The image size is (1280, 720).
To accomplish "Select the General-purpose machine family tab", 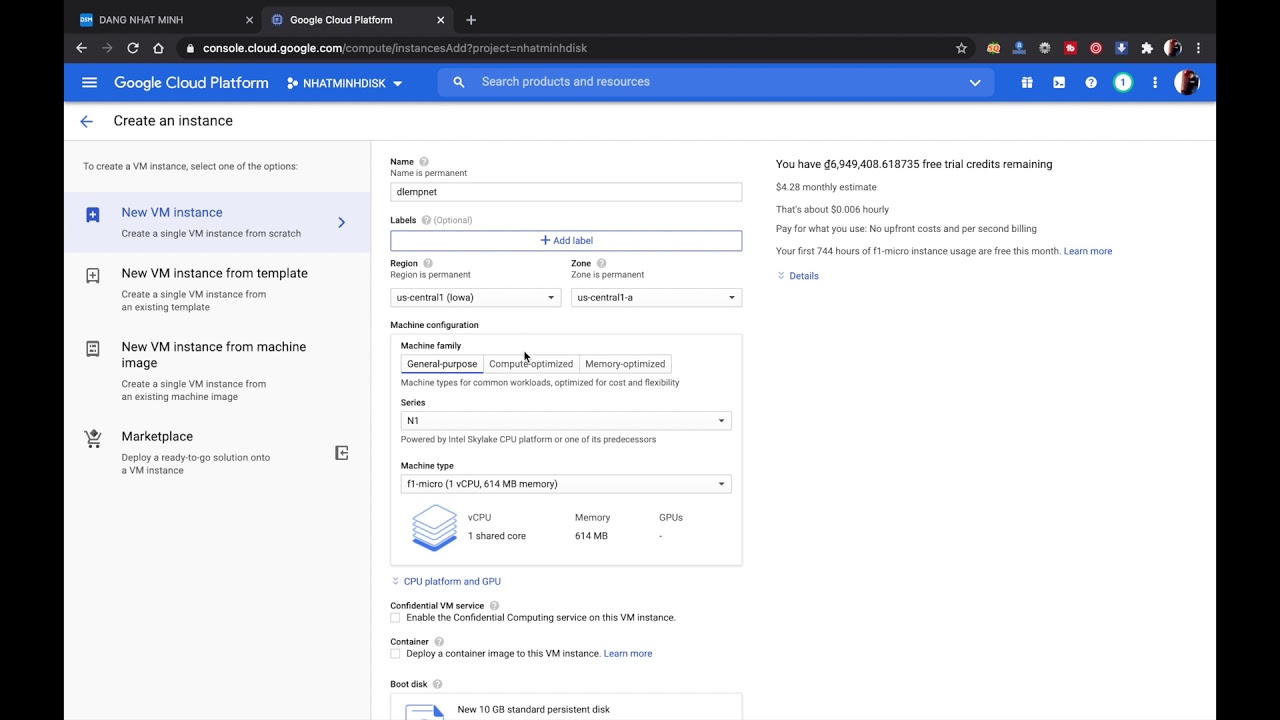I will point(442,364).
